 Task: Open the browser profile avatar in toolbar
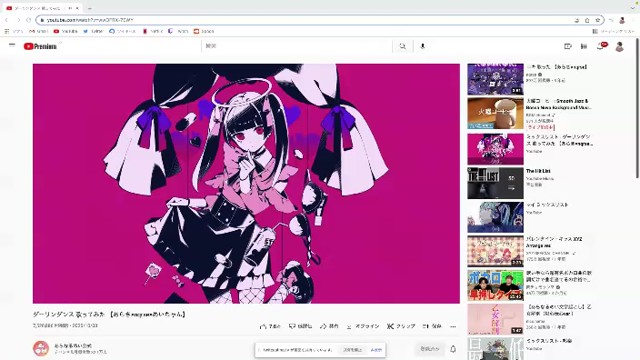point(622,20)
